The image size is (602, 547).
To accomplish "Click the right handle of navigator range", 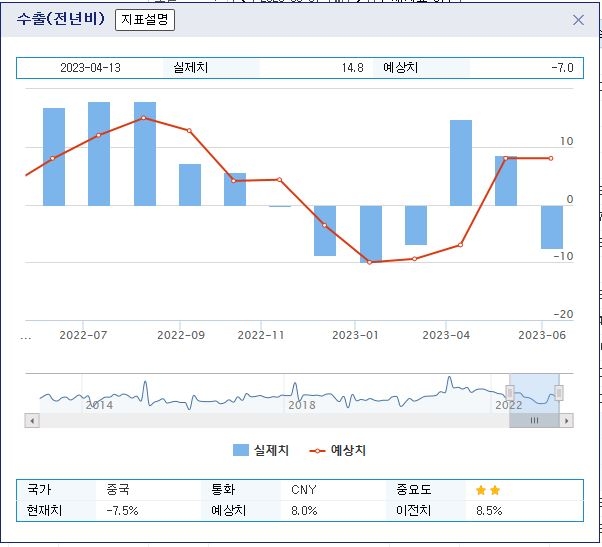I will coord(559,393).
